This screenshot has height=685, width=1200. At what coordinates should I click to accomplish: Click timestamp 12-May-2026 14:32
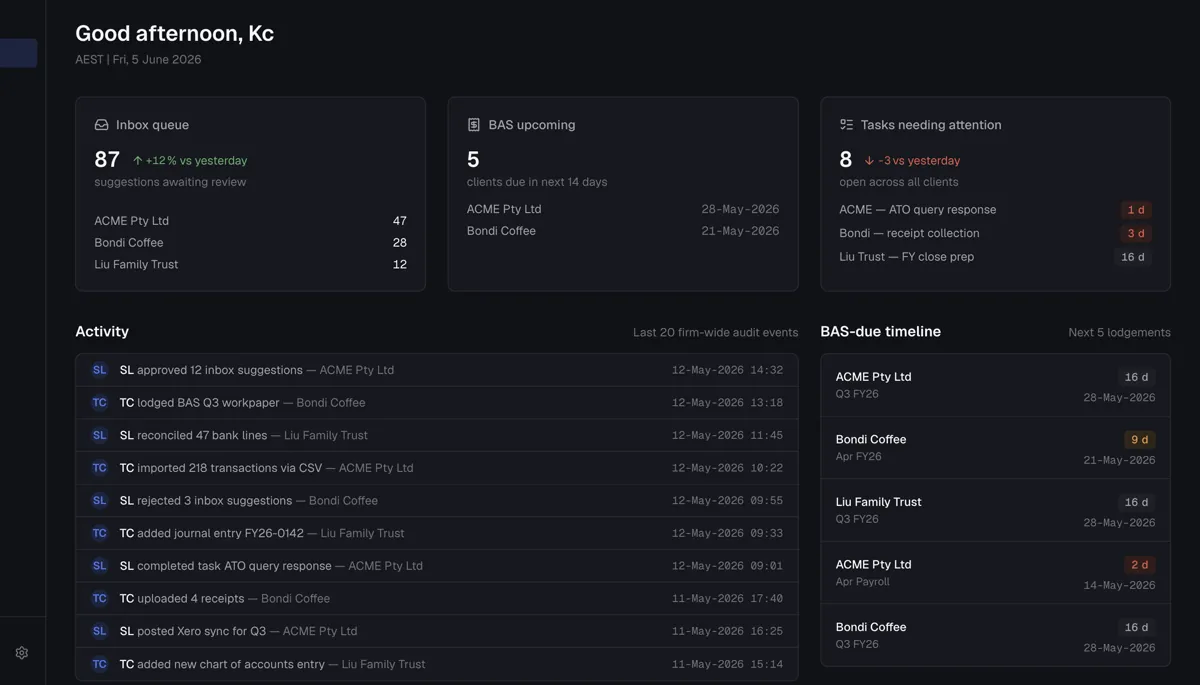coord(727,370)
